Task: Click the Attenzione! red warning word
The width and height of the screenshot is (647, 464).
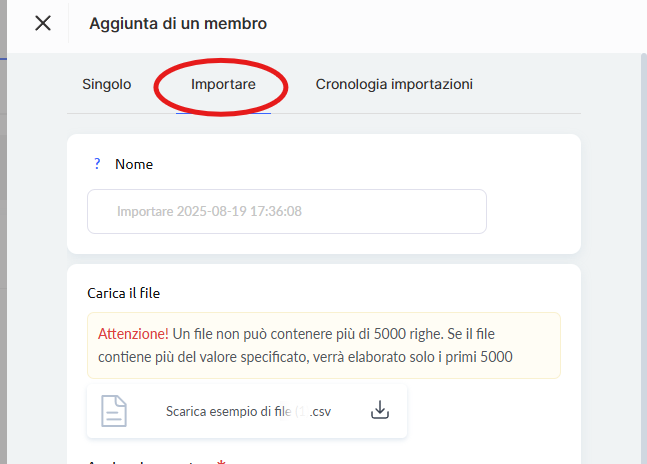Action: click(133, 332)
